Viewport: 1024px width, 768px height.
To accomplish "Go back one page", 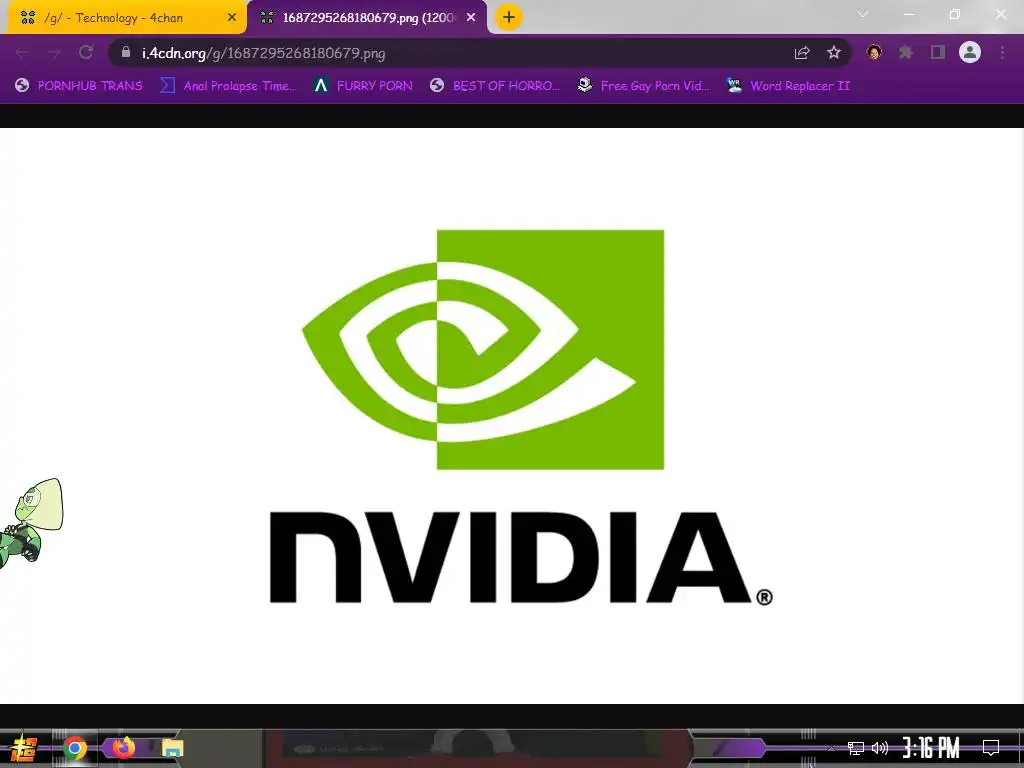I will coord(22,53).
